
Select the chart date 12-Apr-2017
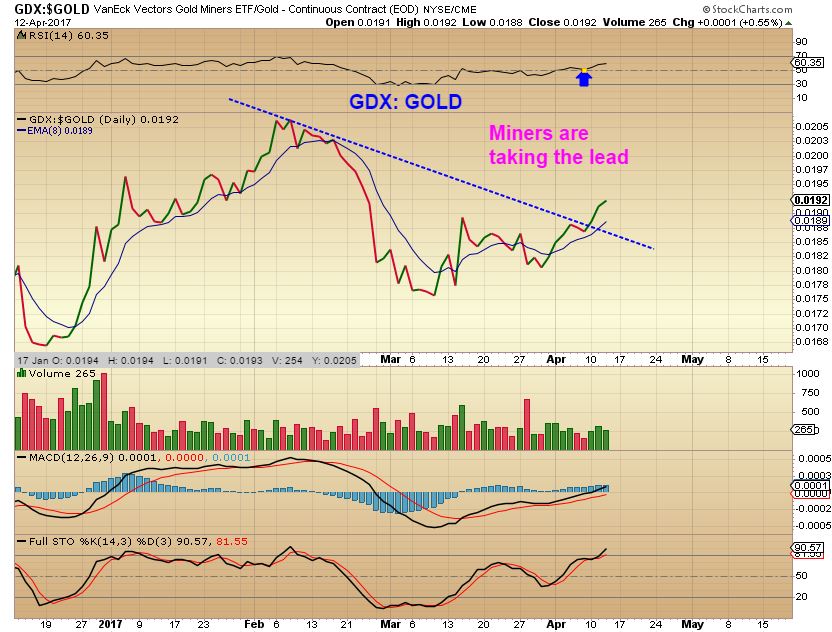pyautogui.click(x=42, y=22)
